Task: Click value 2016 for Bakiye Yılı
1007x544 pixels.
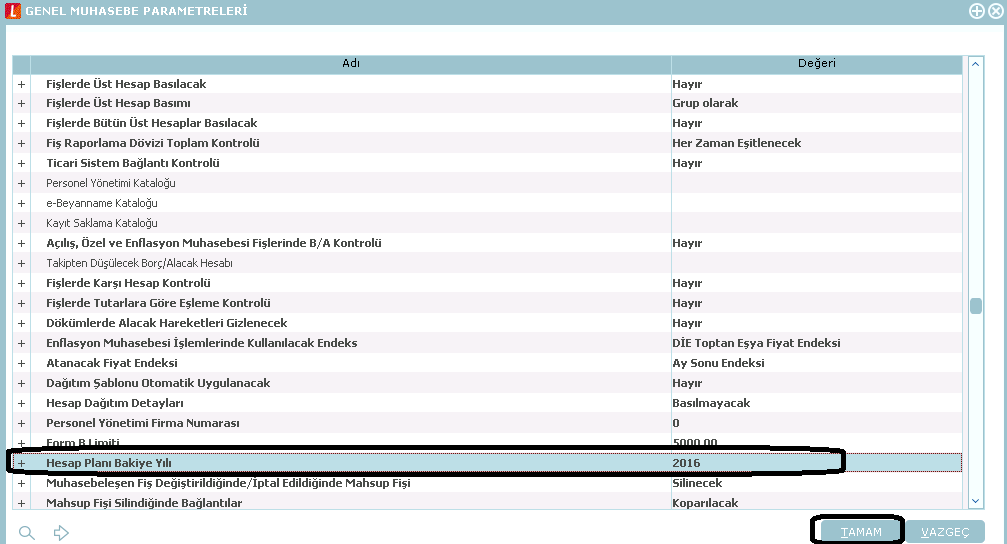Action: click(x=686, y=463)
